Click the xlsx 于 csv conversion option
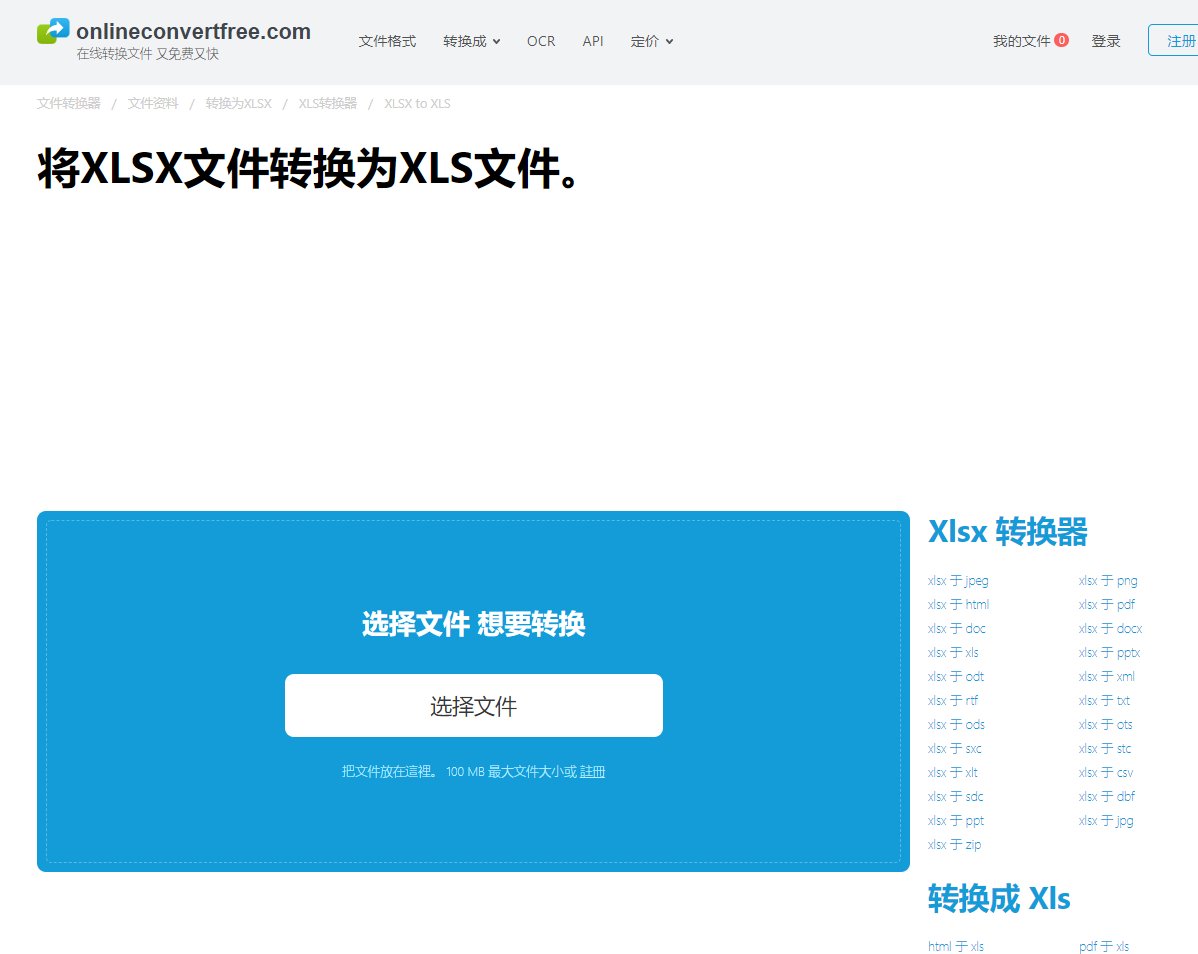The height and width of the screenshot is (954, 1198). 1104,772
